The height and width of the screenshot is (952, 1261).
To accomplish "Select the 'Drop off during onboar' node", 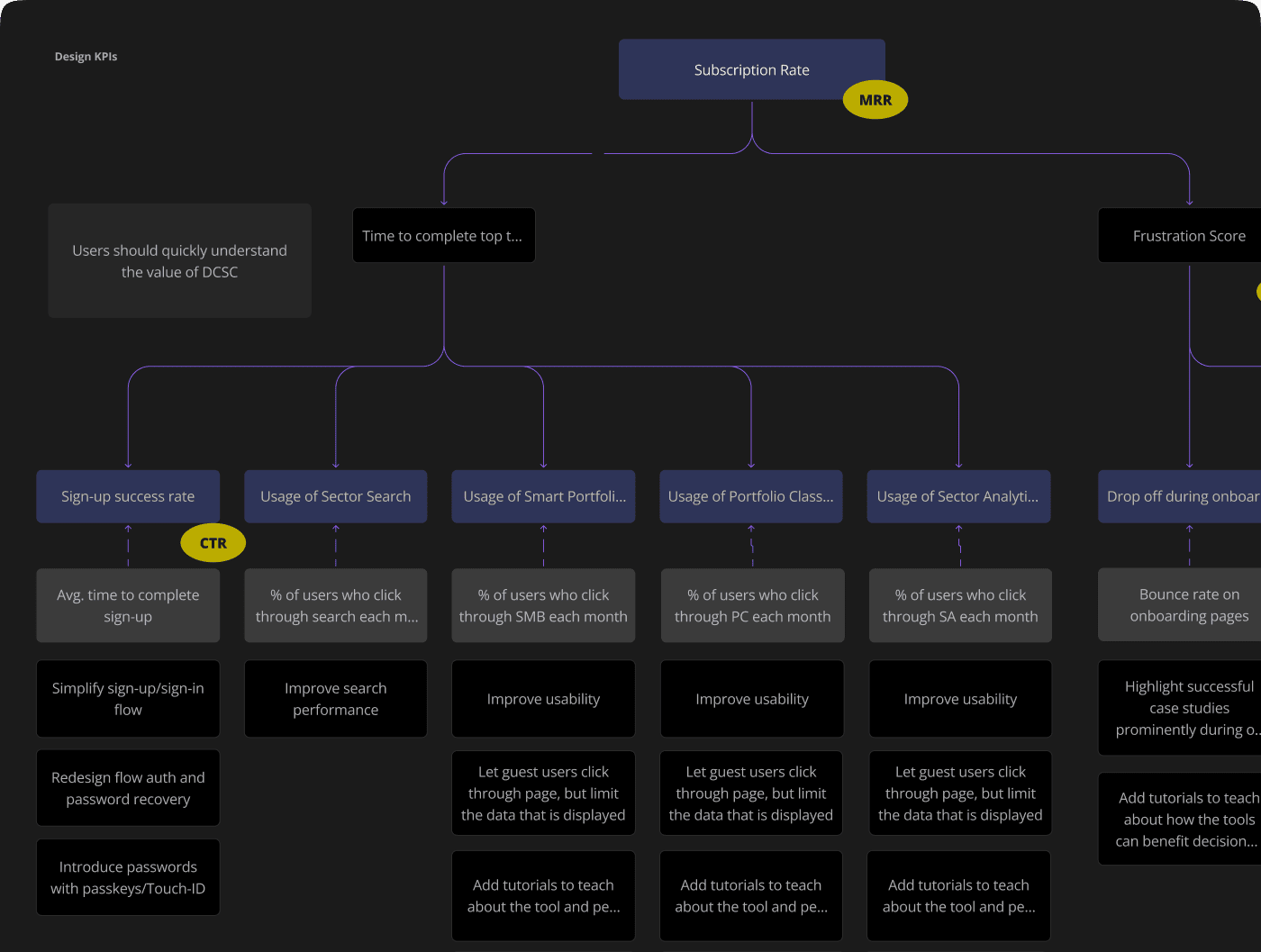I will 1180,496.
